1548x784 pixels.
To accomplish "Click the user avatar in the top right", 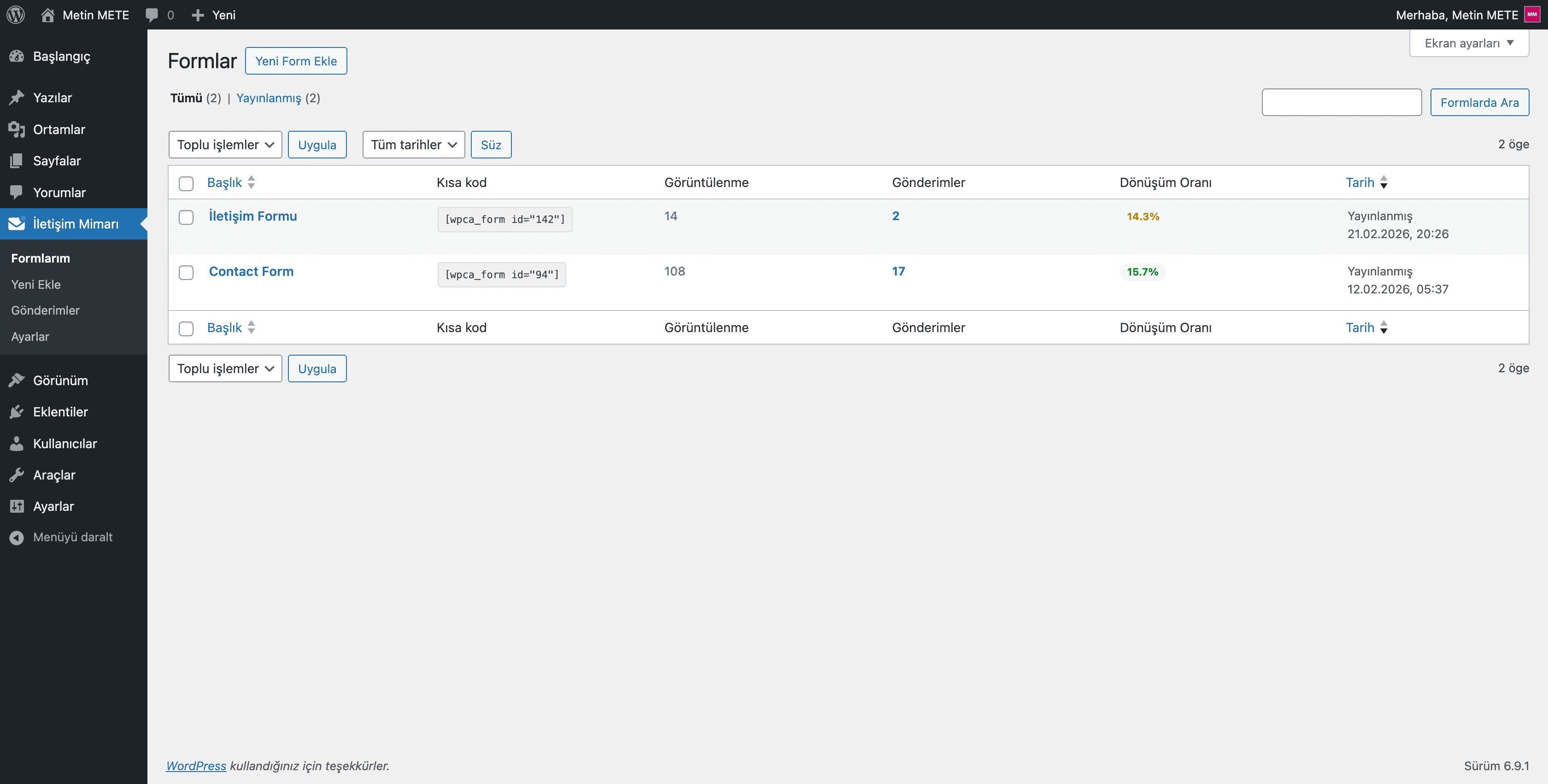I will 1532,14.
